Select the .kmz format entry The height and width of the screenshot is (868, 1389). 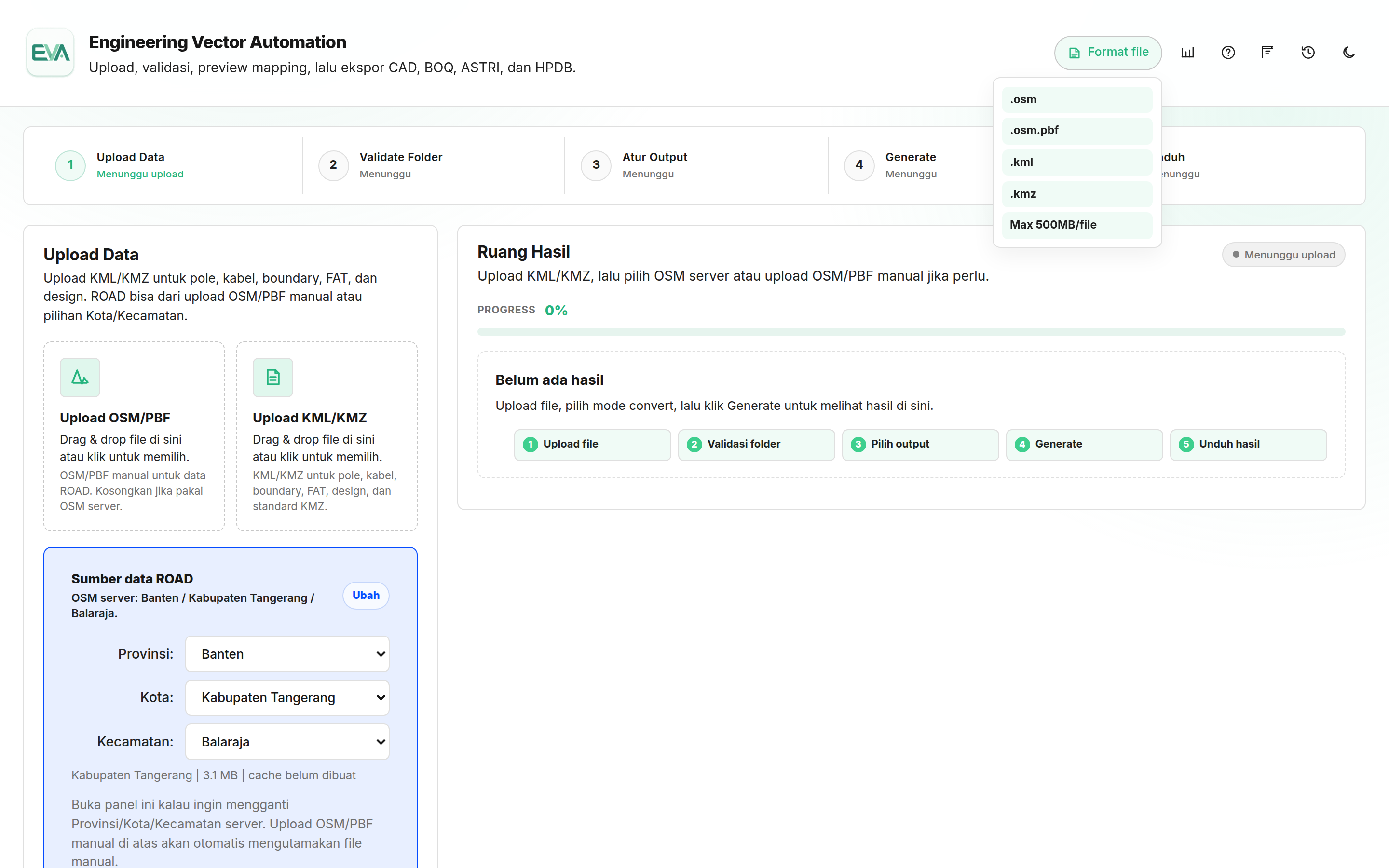tap(1077, 194)
